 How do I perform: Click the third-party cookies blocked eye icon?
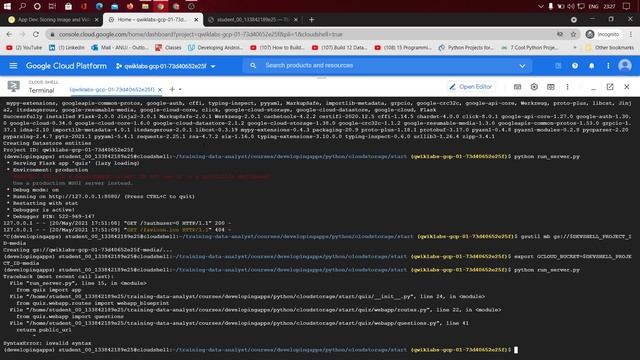pyautogui.click(x=560, y=34)
